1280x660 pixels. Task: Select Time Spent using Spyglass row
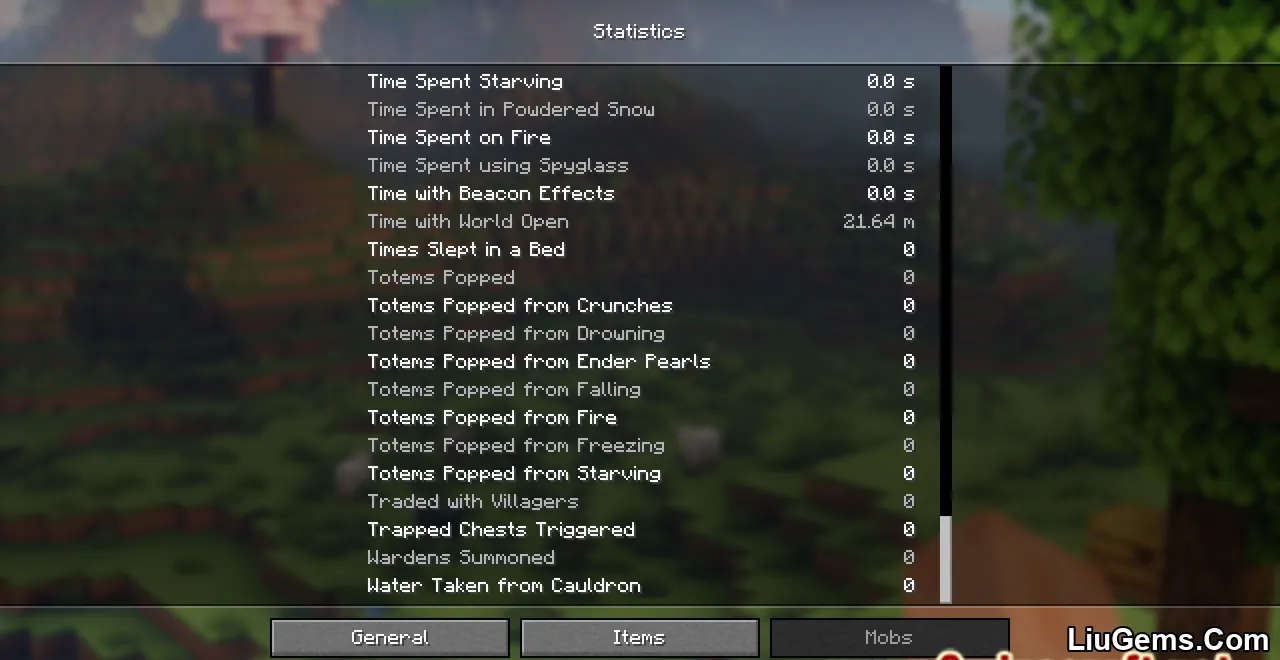coord(640,165)
